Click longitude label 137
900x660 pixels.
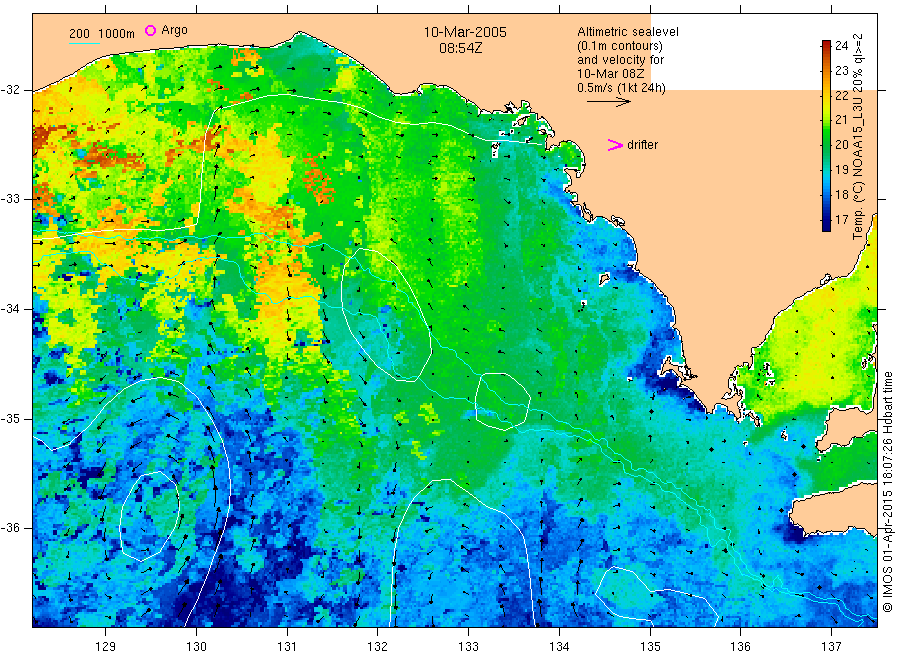click(831, 647)
